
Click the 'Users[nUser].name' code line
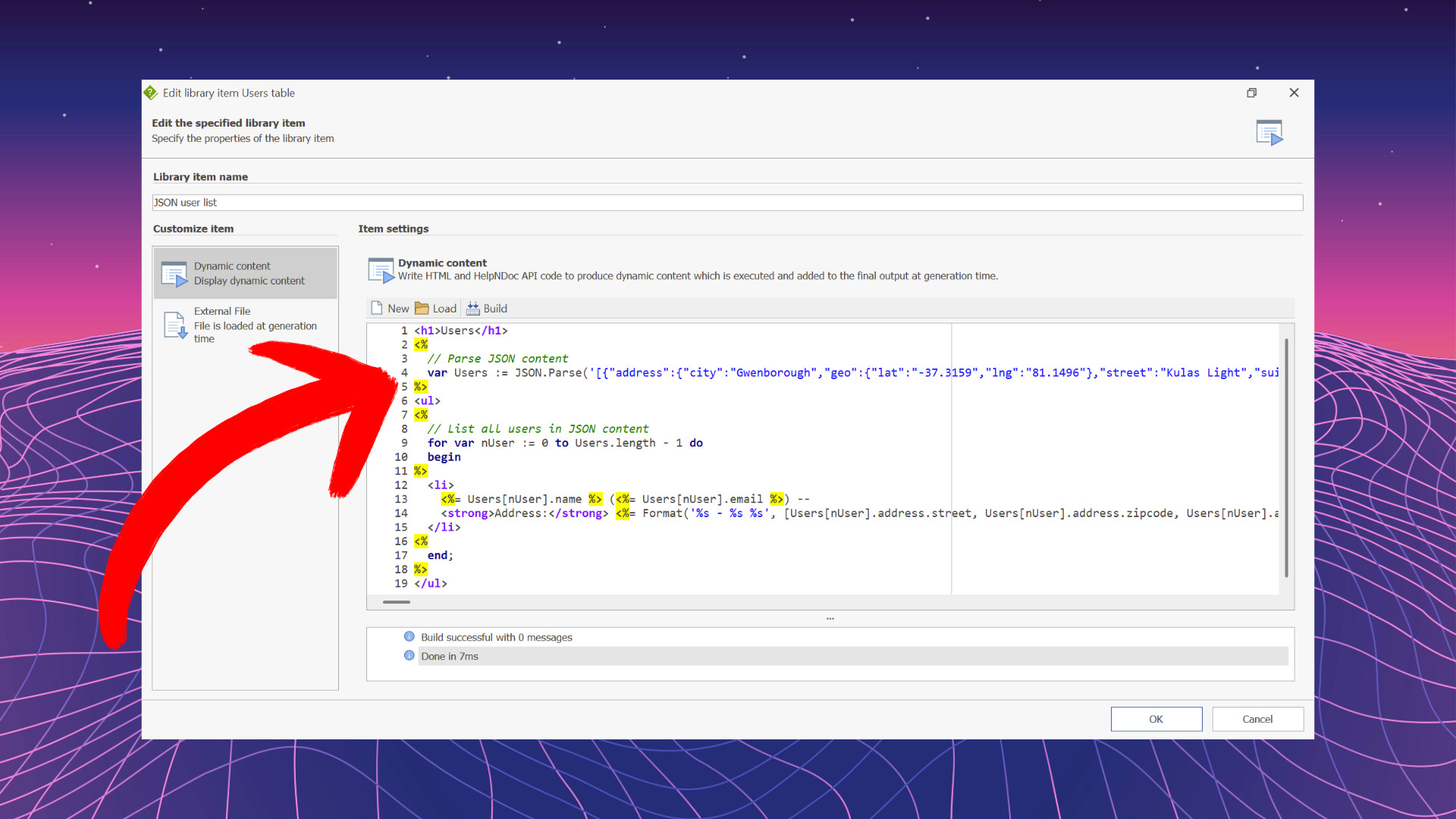pyautogui.click(x=626, y=499)
